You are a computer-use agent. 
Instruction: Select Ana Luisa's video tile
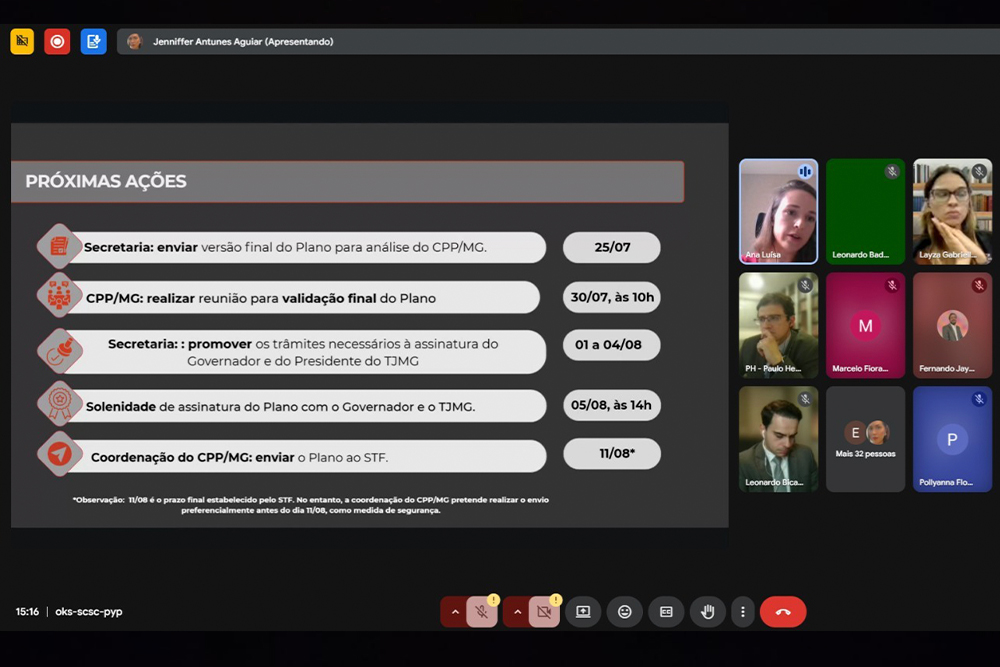click(x=778, y=211)
